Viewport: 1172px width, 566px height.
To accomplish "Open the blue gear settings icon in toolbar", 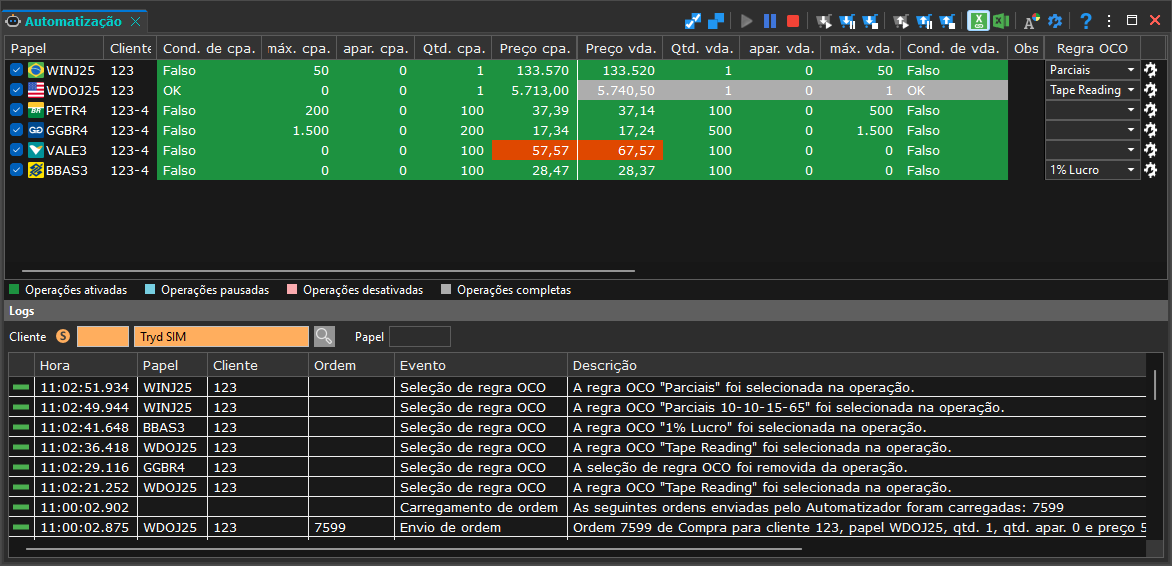I will pos(1055,21).
